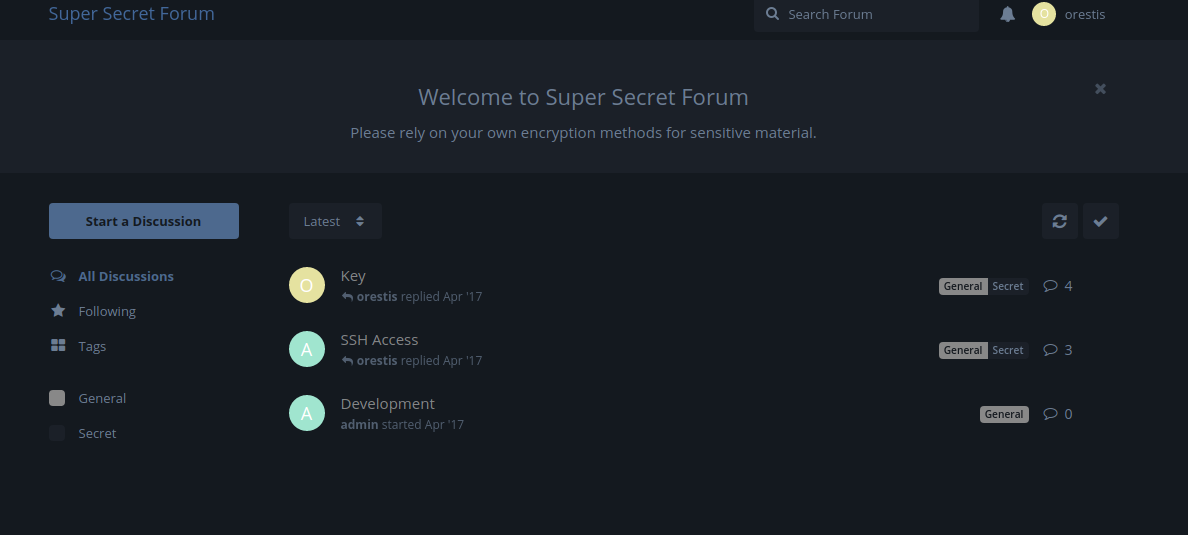1188x535 pixels.
Task: Mark all discussions as read
Action: click(x=1100, y=221)
